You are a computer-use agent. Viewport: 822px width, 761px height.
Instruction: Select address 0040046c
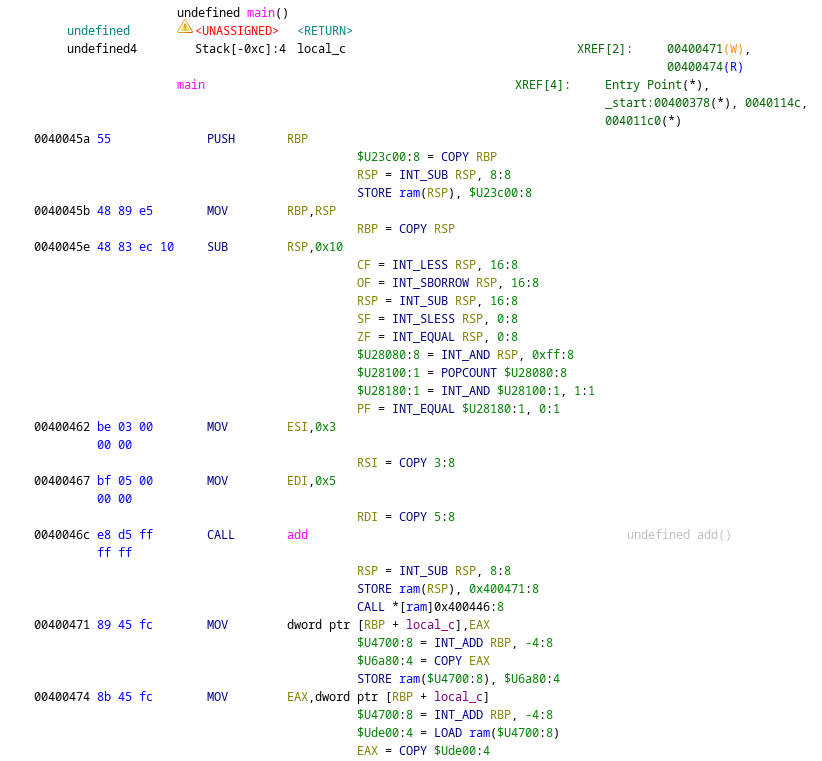[x=62, y=535]
